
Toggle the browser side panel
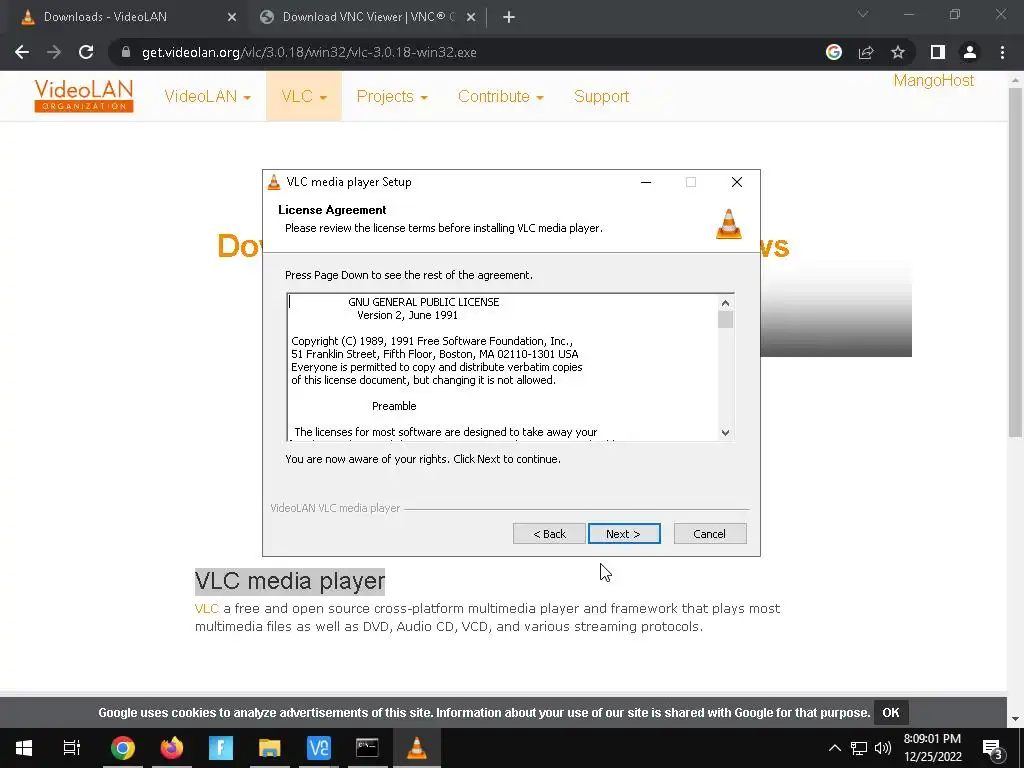click(938, 52)
